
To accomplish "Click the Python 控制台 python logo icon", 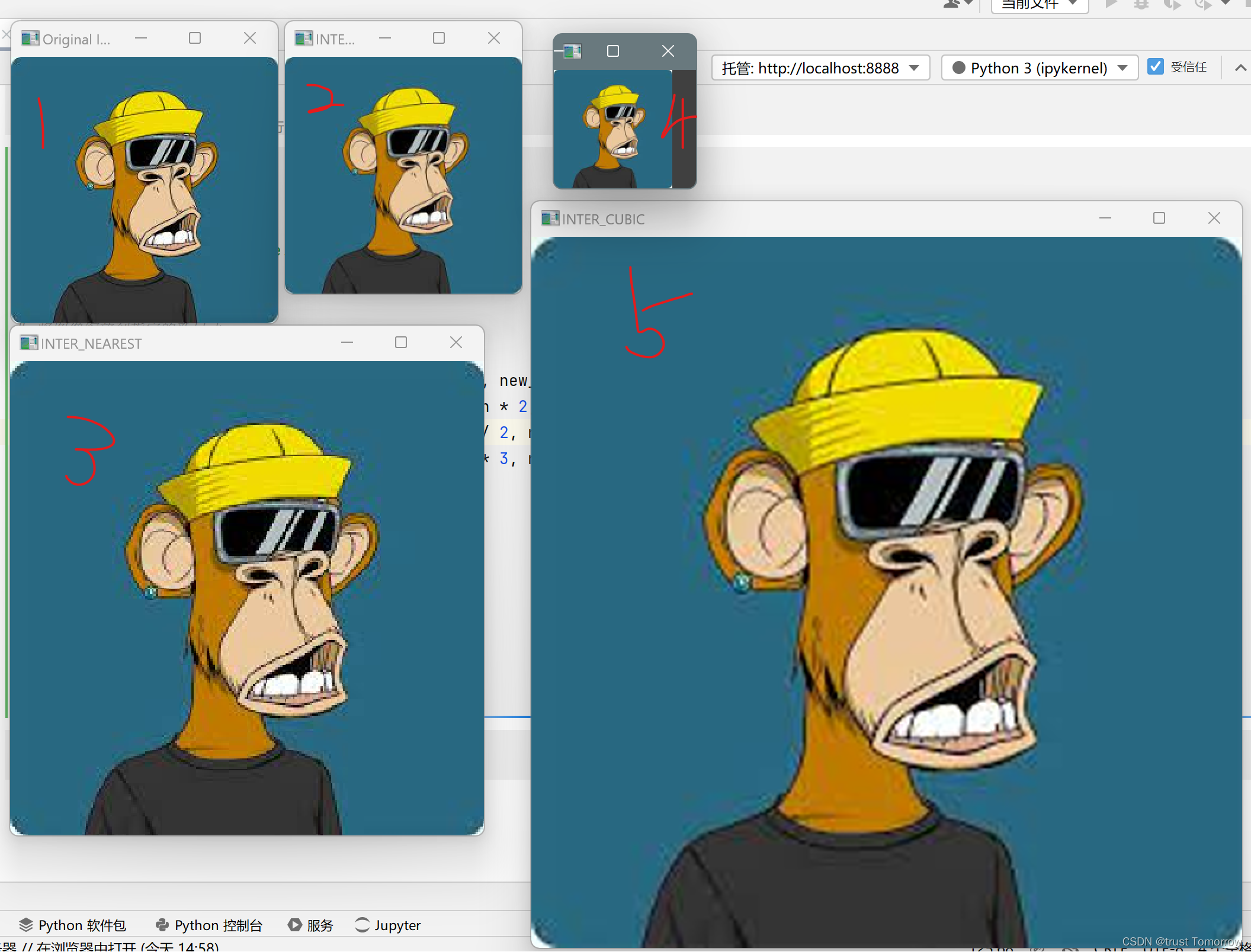I will pos(162,925).
